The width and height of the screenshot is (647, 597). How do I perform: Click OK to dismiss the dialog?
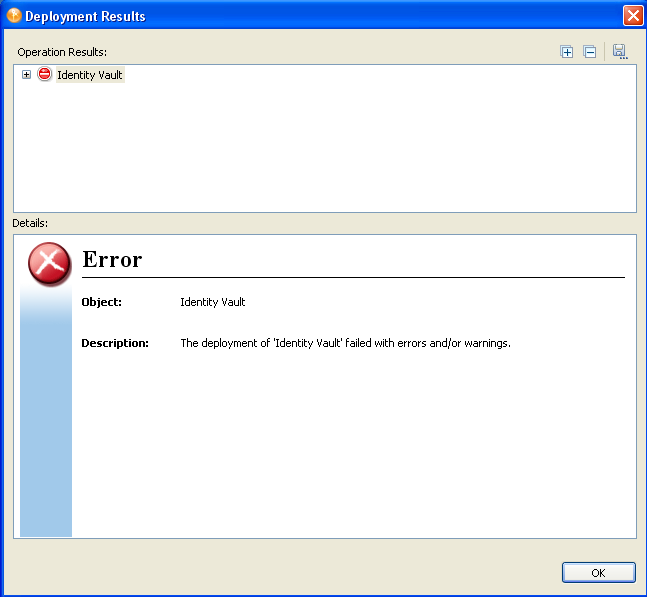tap(598, 573)
